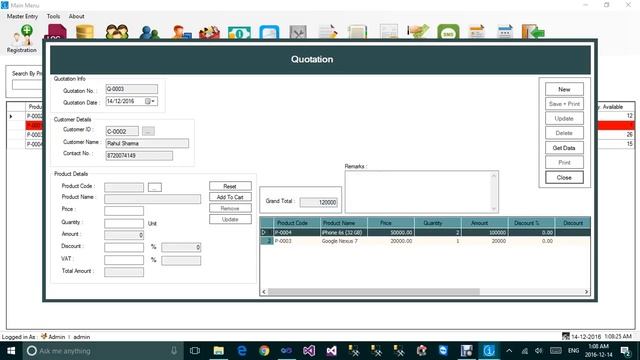Viewport: 640px width, 360px height.
Task: Select the Google Nexus 7 cell
Action: pos(343,241)
